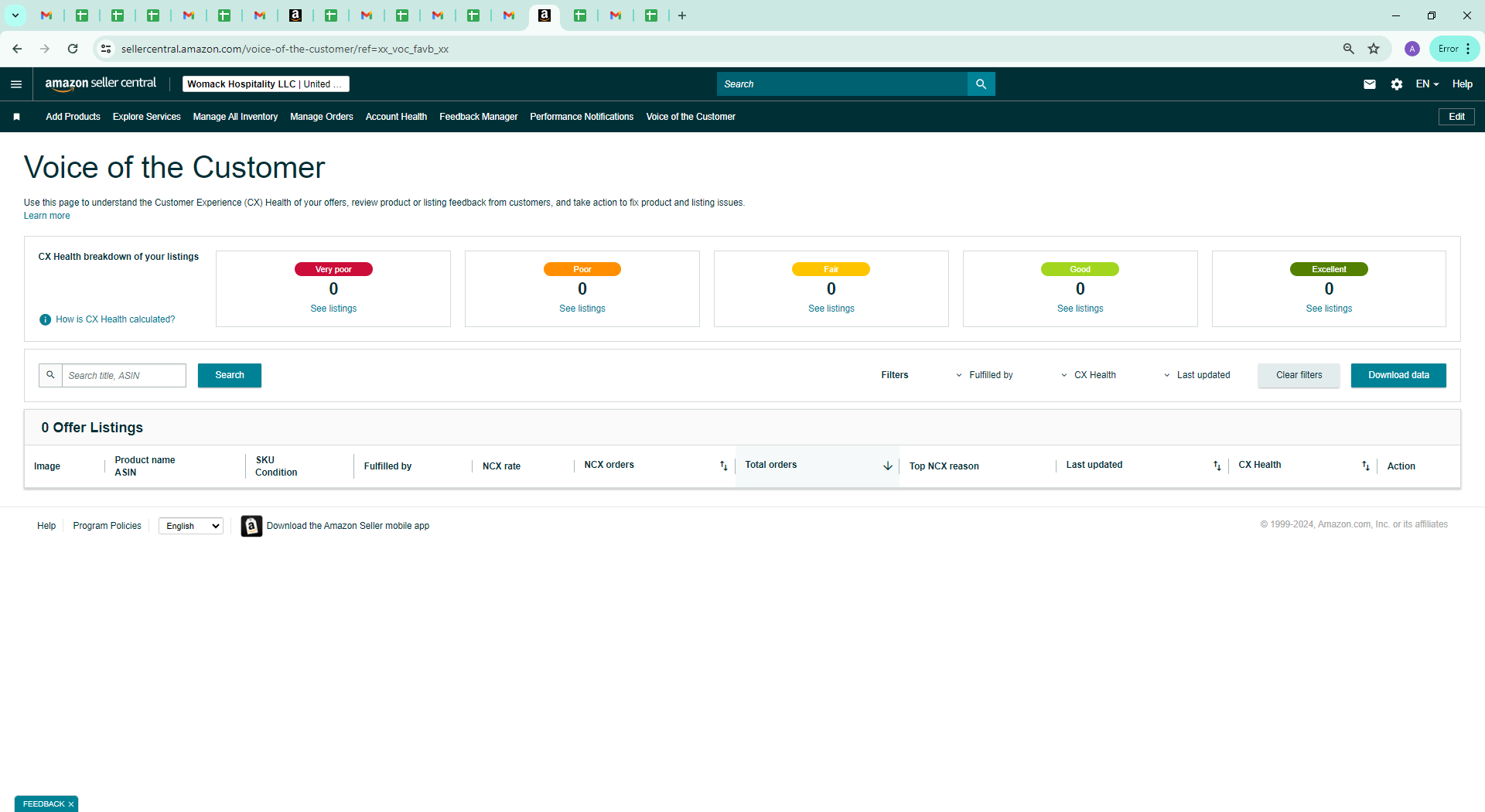Open the Womack Hospitality LLC account switcher

click(266, 84)
